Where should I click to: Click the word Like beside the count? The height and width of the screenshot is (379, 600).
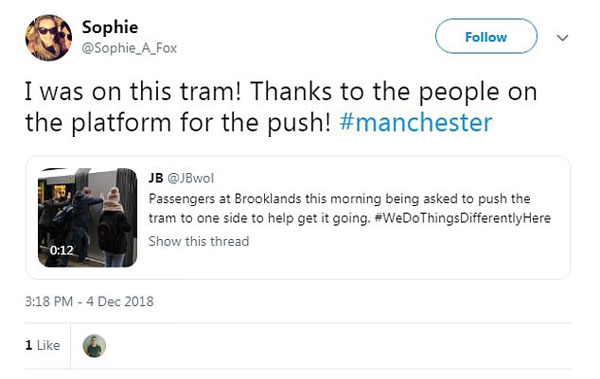point(48,345)
